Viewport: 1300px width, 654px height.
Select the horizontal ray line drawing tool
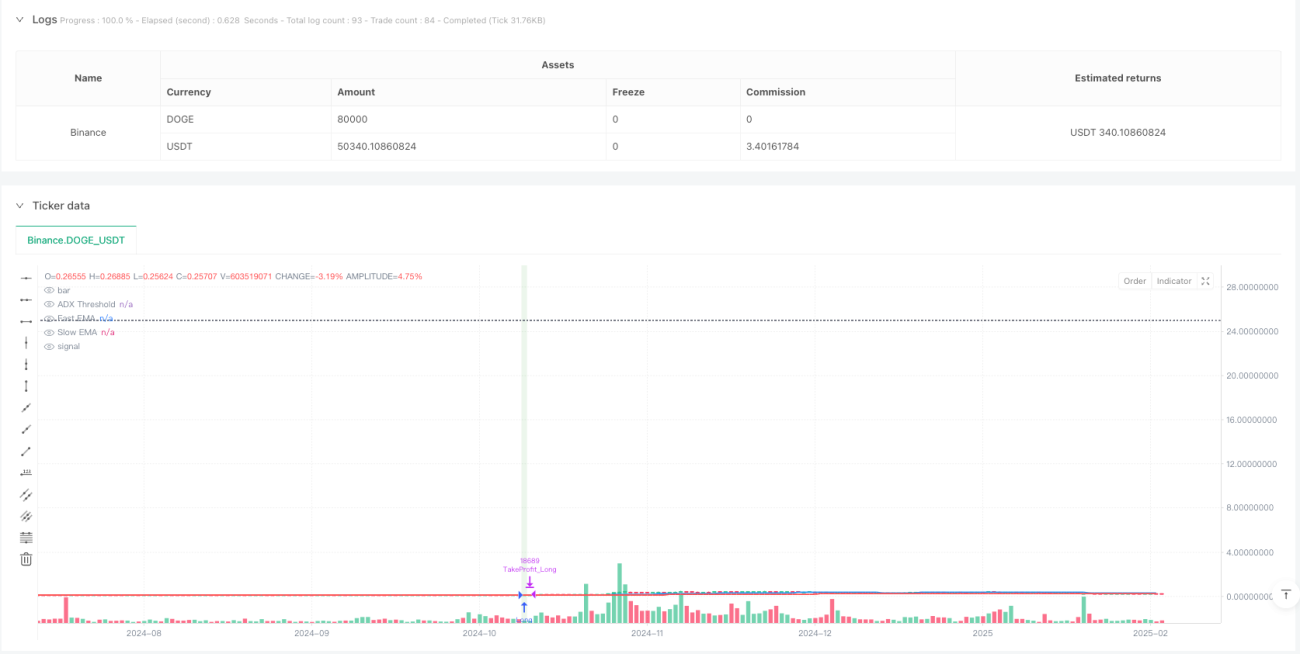click(x=26, y=299)
